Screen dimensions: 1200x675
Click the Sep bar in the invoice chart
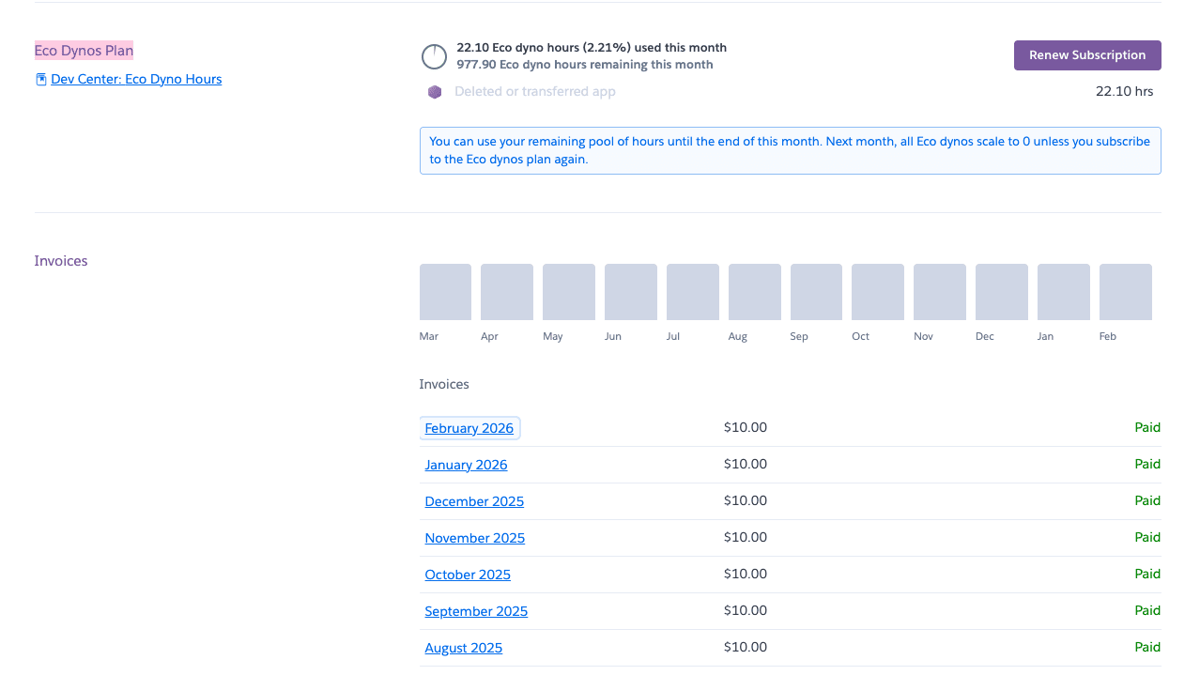[816, 292]
